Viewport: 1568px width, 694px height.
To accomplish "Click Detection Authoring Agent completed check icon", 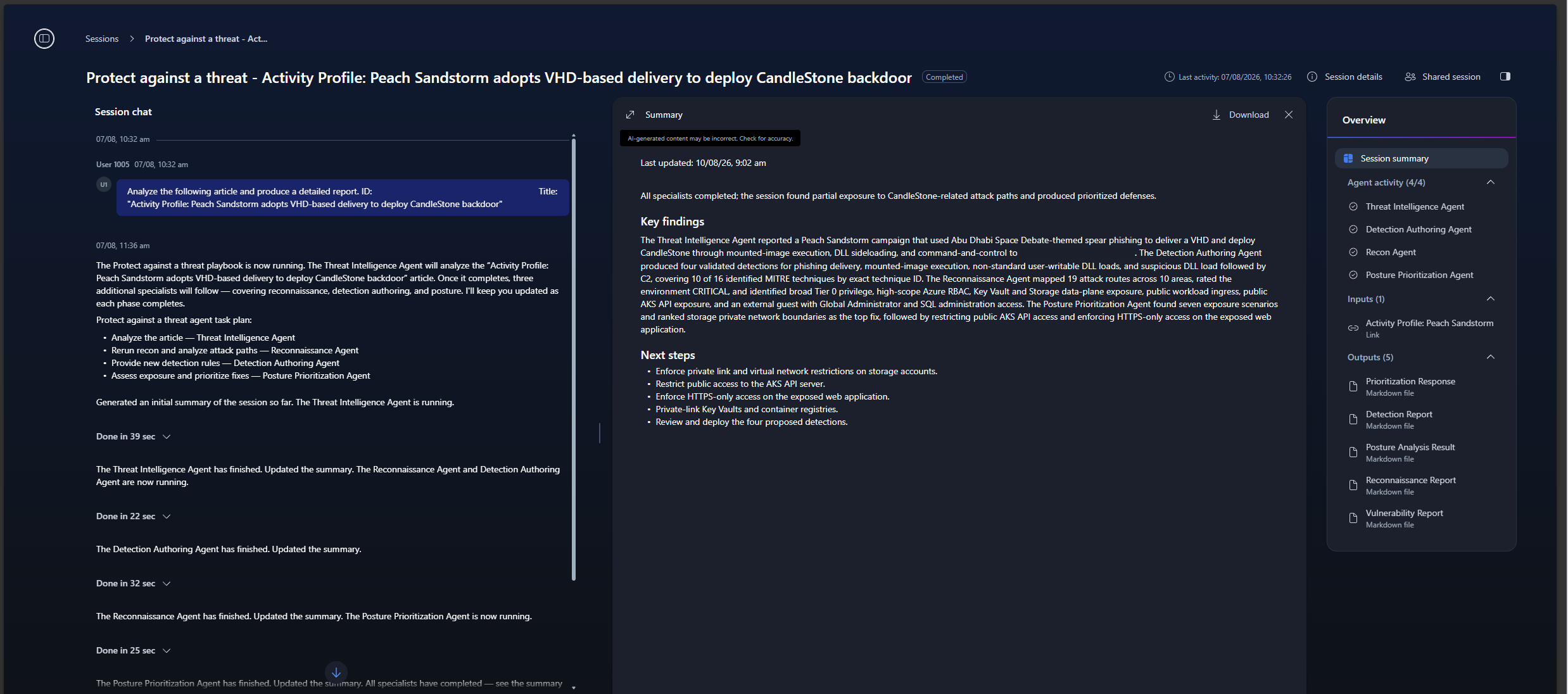I will [1353, 229].
